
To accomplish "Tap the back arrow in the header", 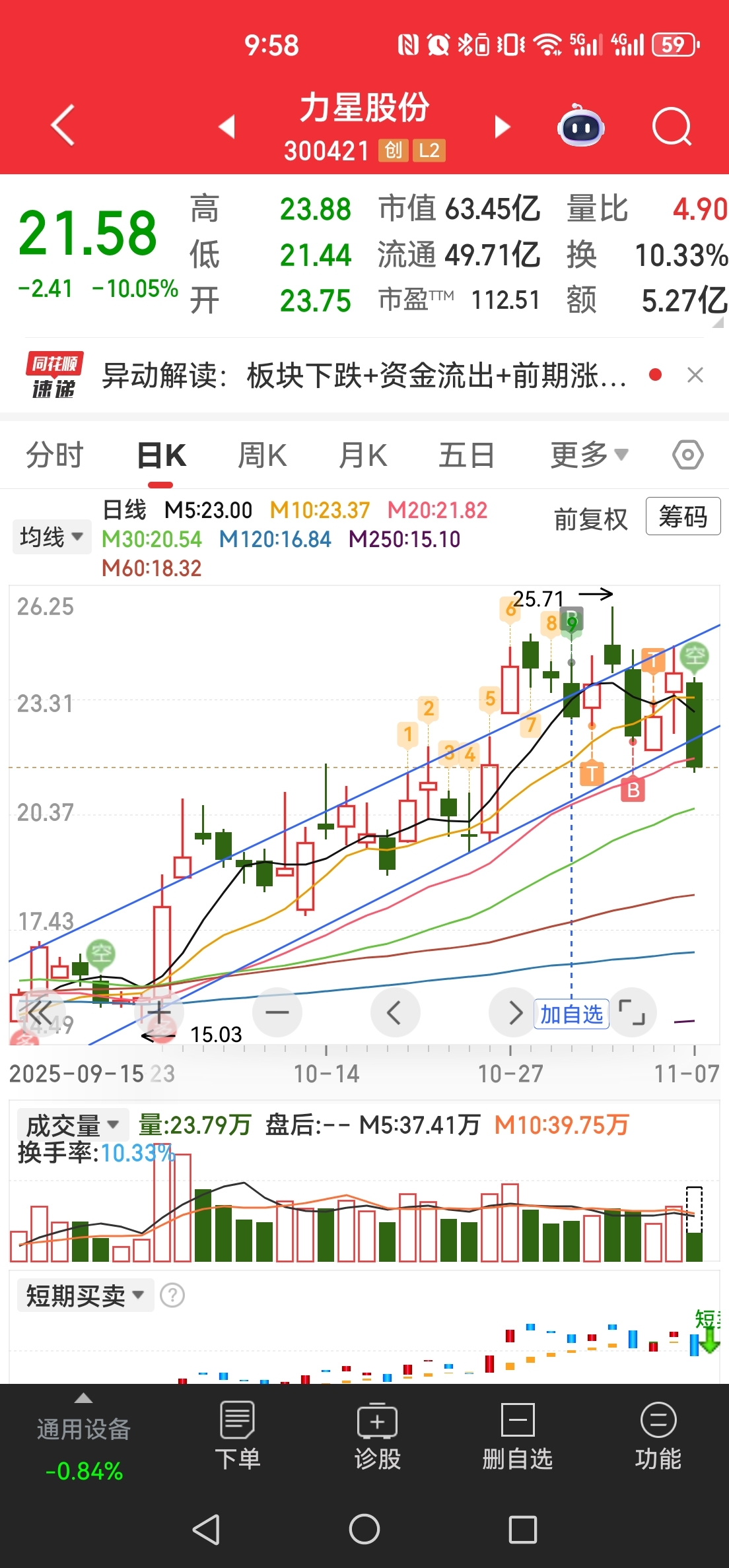I will pos(63,125).
